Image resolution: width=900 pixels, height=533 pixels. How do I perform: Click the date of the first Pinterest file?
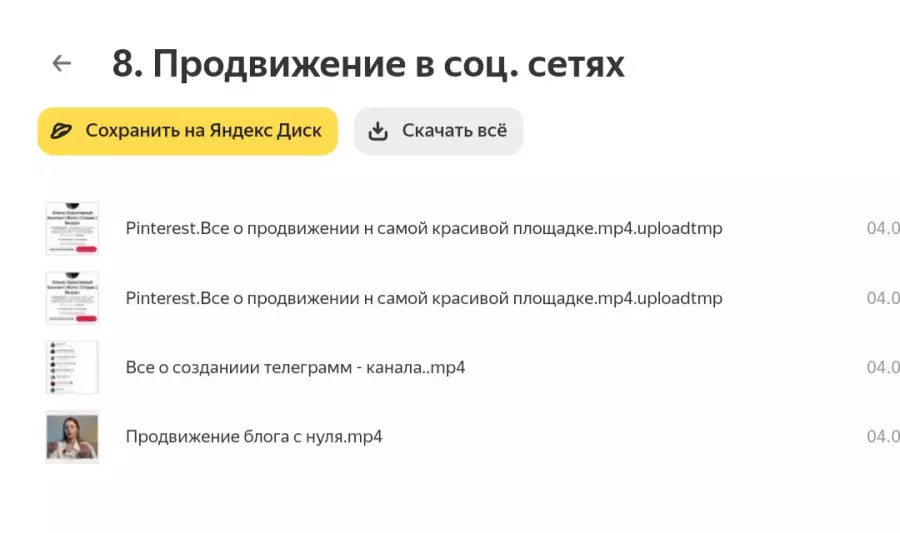(x=883, y=228)
